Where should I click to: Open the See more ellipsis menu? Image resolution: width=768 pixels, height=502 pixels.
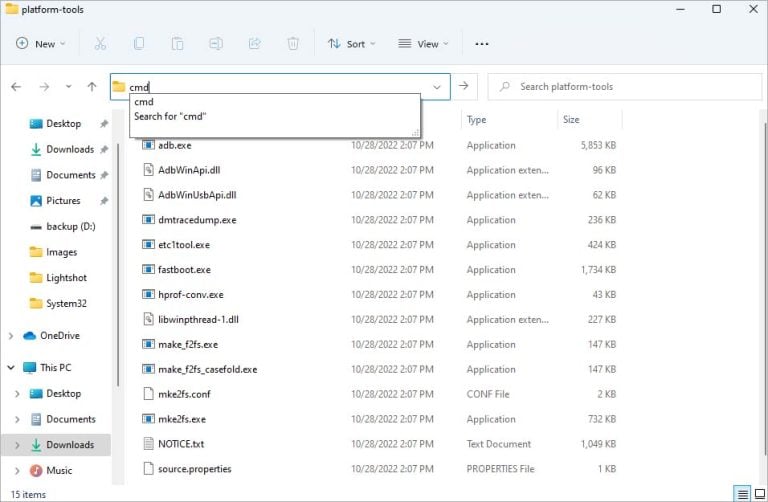point(482,44)
